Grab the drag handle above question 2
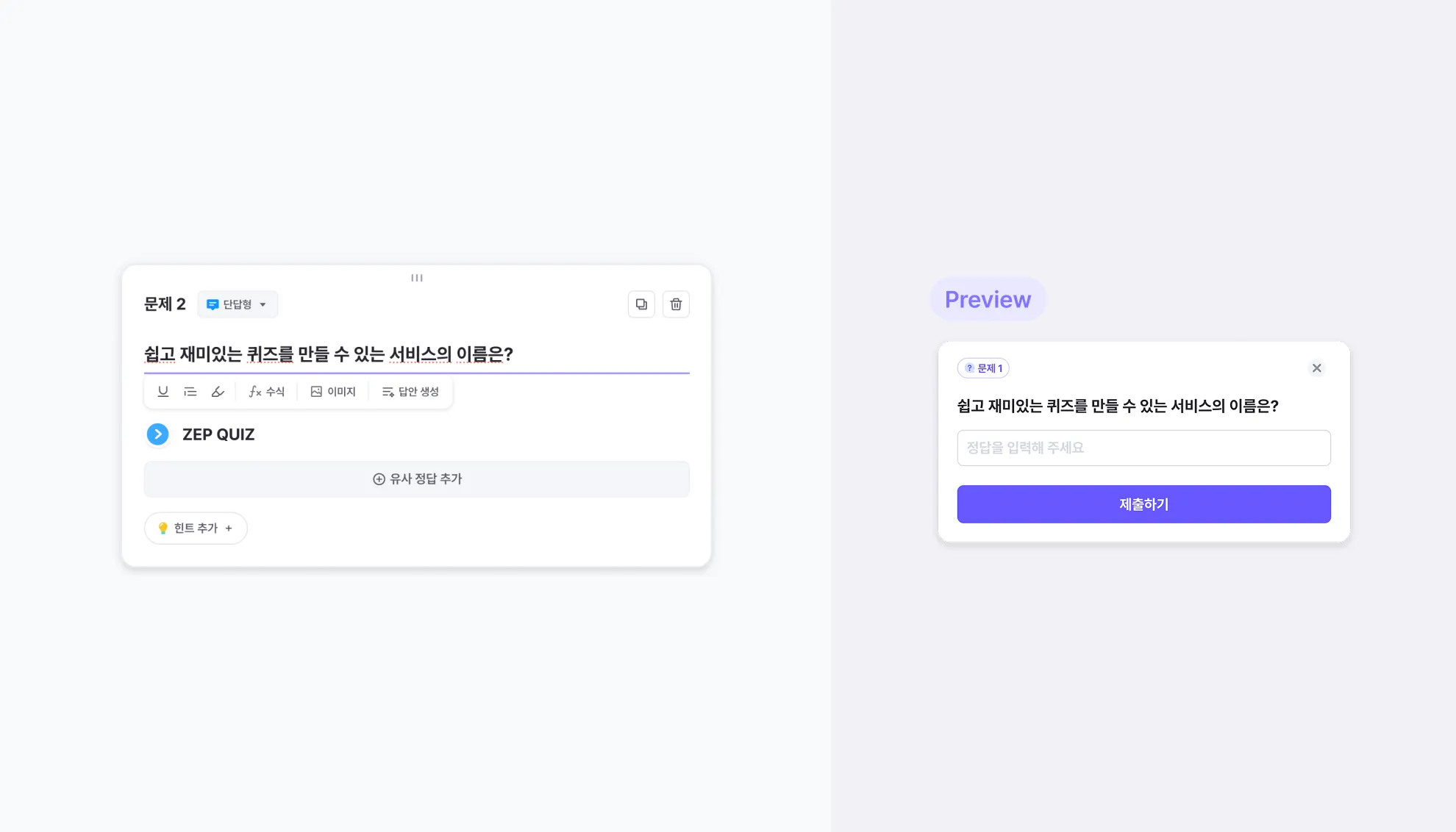The image size is (1456, 832). 417,278
